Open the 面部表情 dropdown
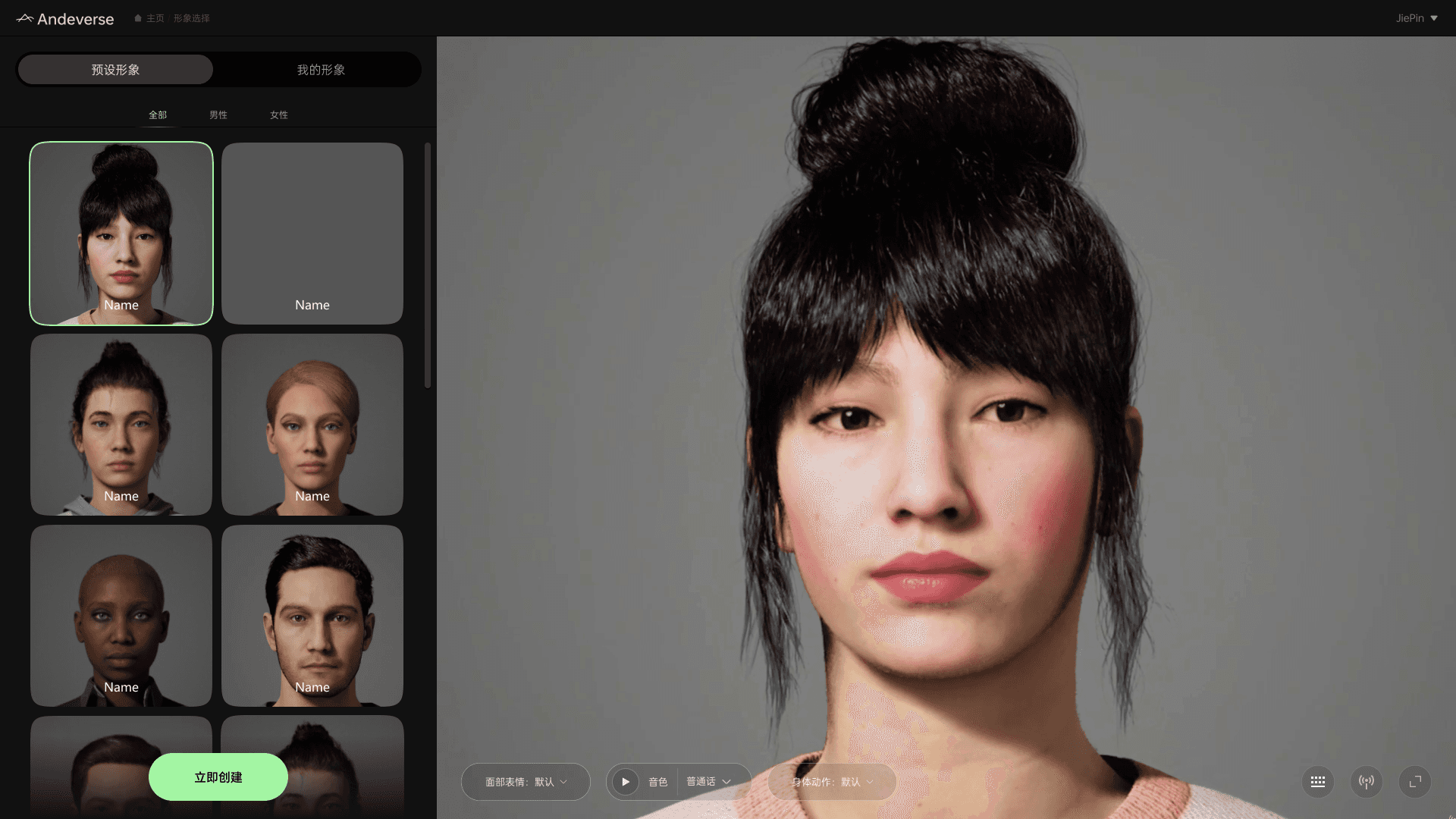 click(x=526, y=782)
